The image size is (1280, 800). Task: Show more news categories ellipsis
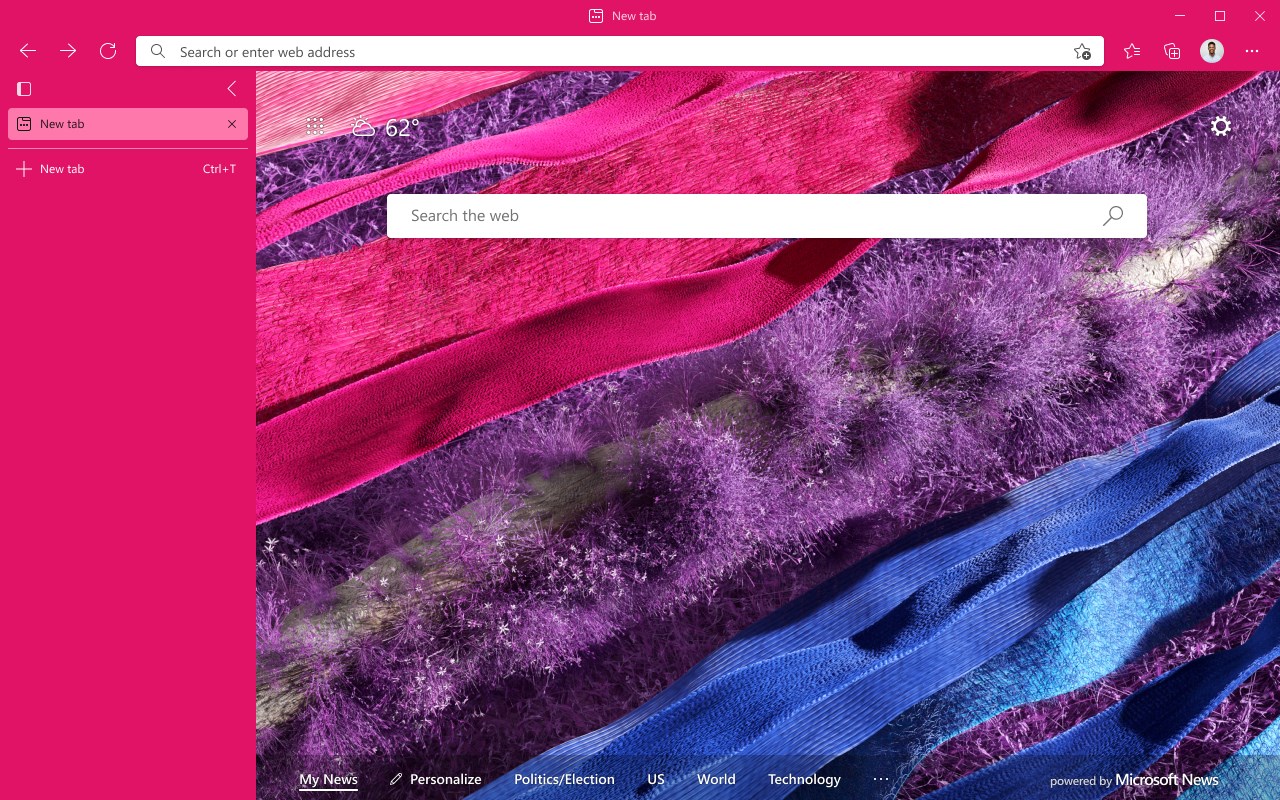pyautogui.click(x=881, y=779)
